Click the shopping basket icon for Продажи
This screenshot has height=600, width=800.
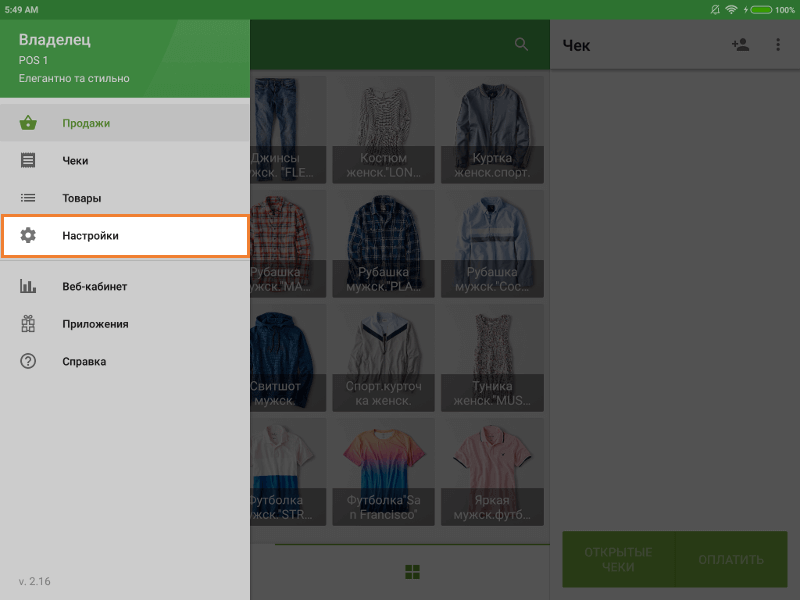[x=28, y=123]
